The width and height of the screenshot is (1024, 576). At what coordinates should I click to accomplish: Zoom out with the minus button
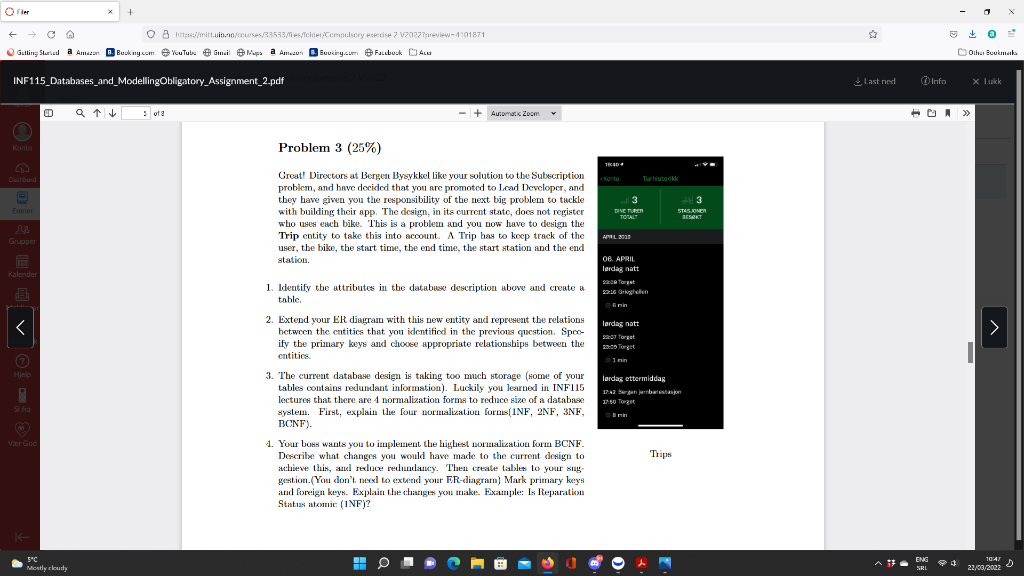pos(462,113)
